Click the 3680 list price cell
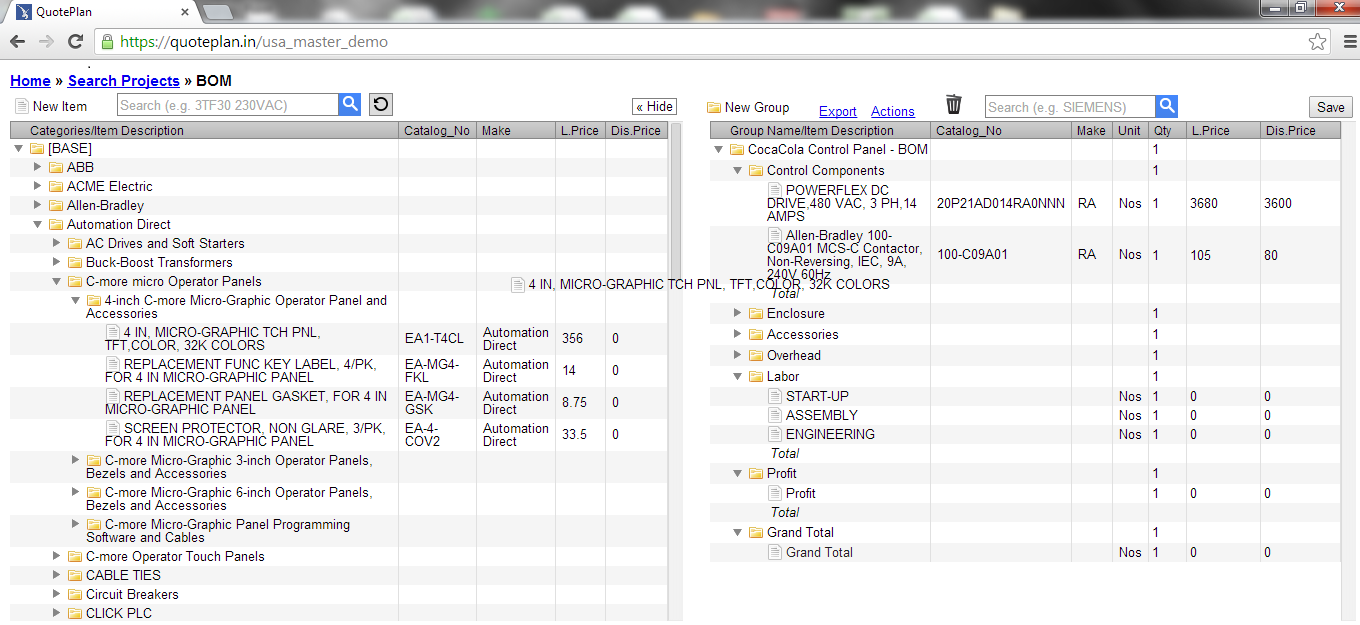 point(1222,202)
